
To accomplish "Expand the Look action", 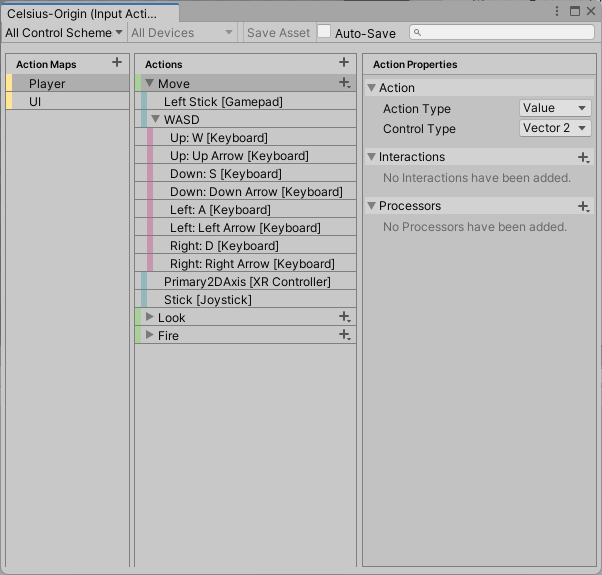I will pos(149,317).
